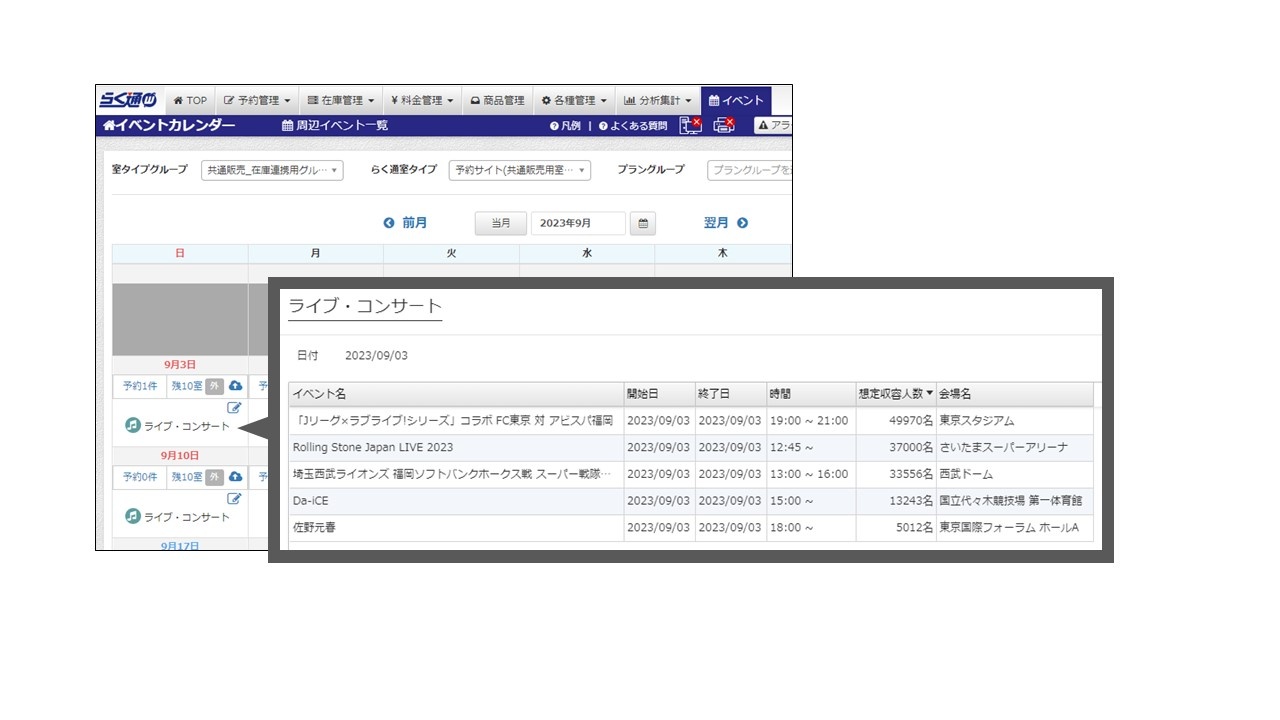
Task: Expand the 予約管理 menu
Action: [257, 101]
